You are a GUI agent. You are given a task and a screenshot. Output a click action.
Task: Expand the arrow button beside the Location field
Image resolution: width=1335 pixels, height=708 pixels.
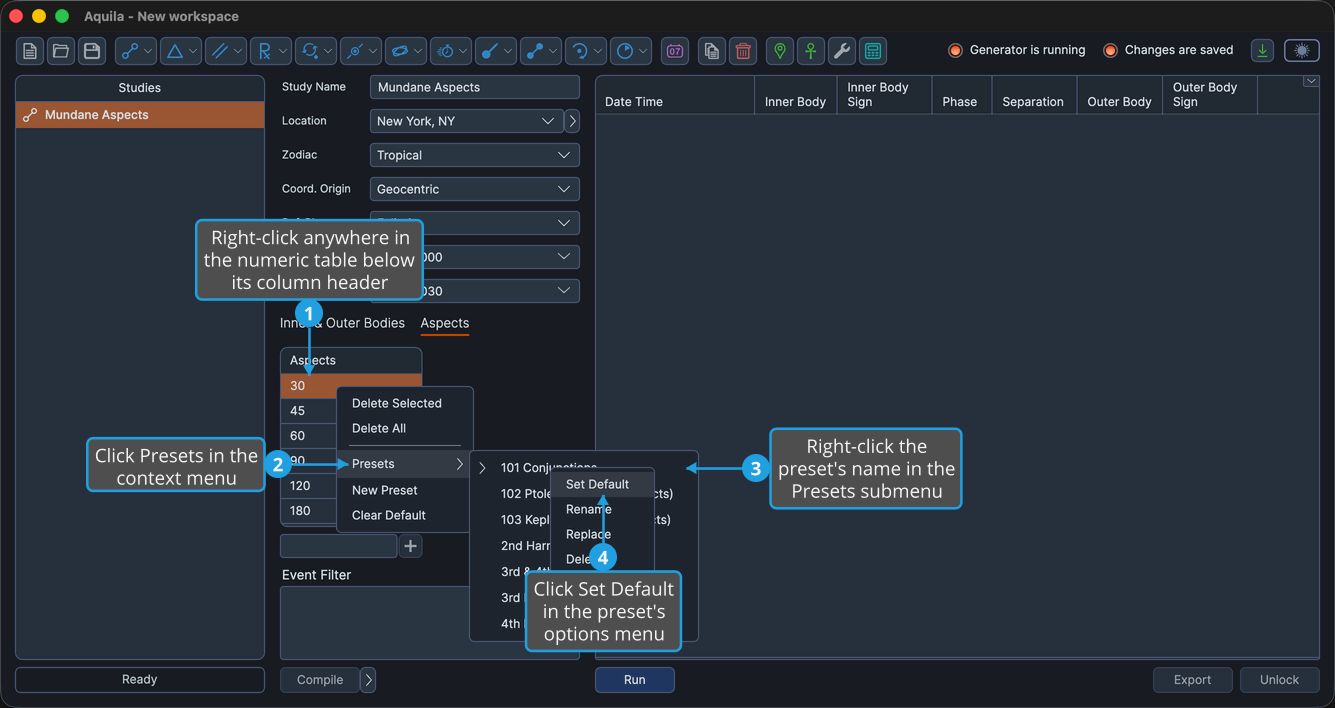[x=572, y=121]
